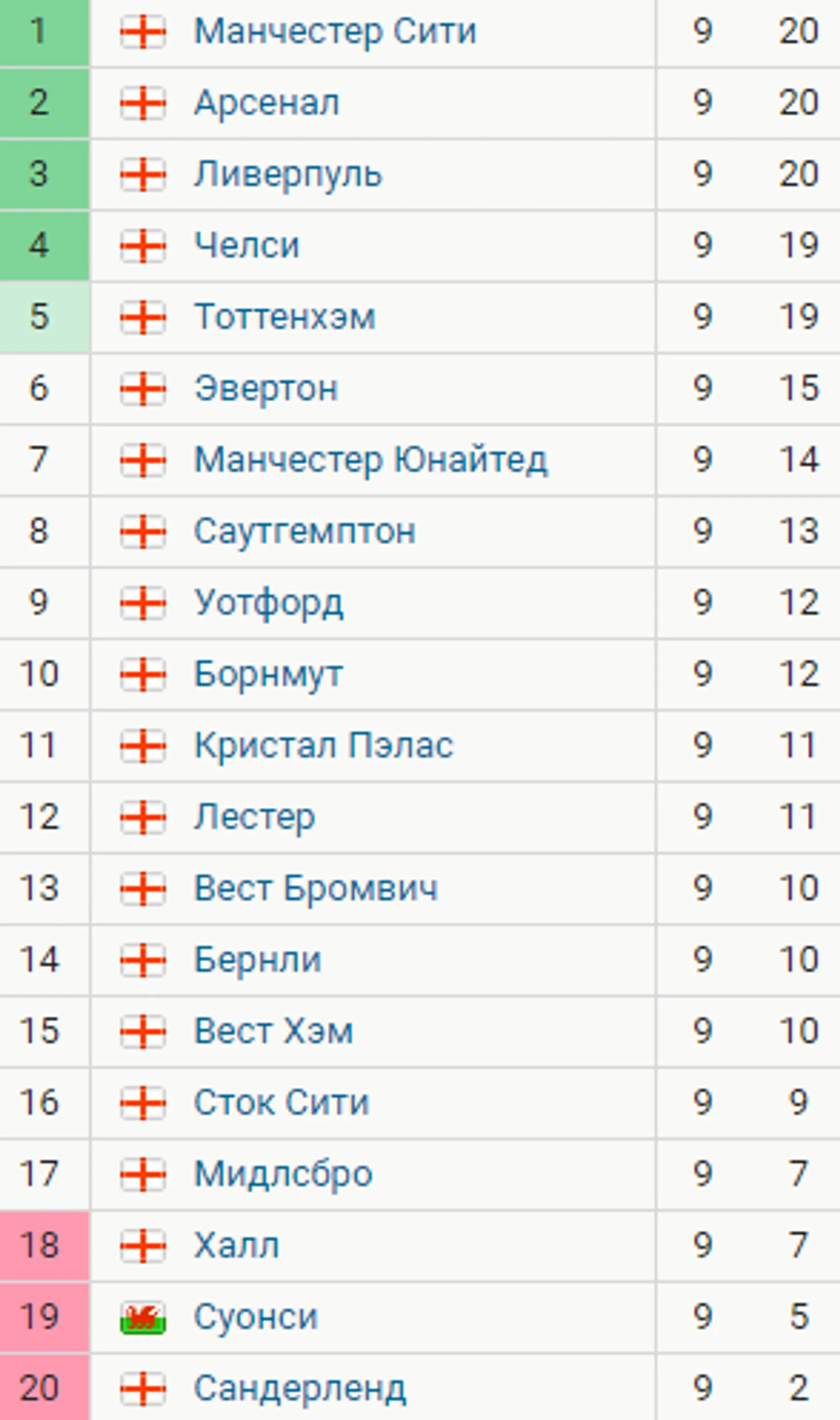Image resolution: width=840 pixels, height=1420 pixels.
Task: Click the flag icon next to Уотфорд
Action: pos(143,604)
